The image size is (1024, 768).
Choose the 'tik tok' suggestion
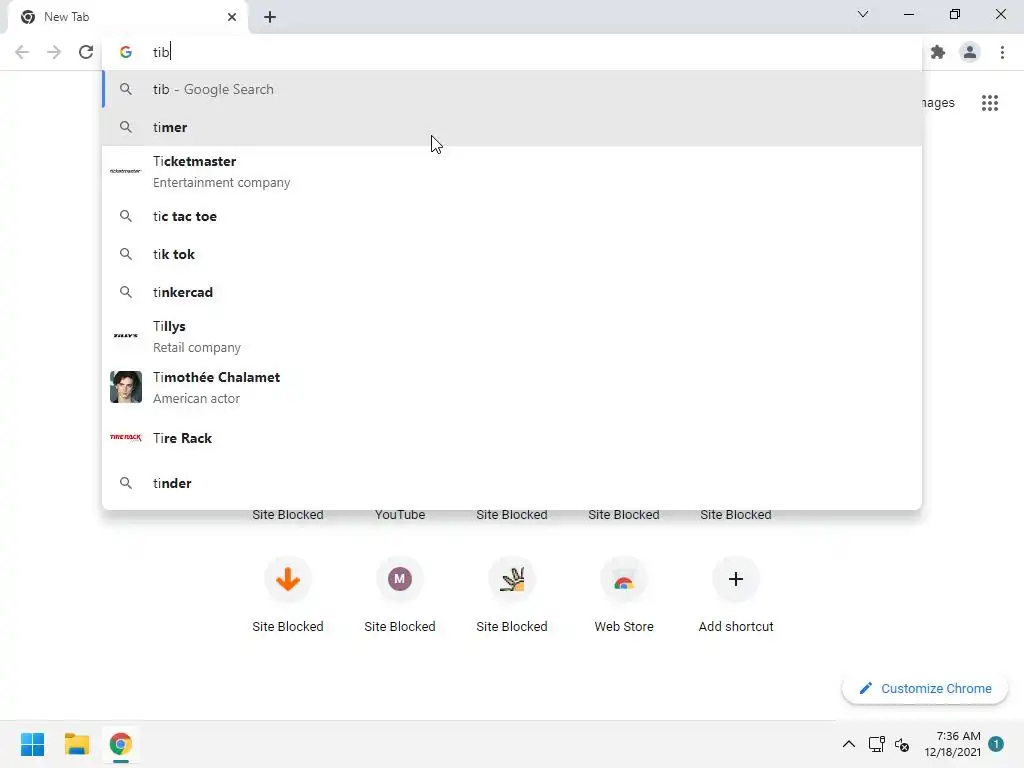click(512, 254)
